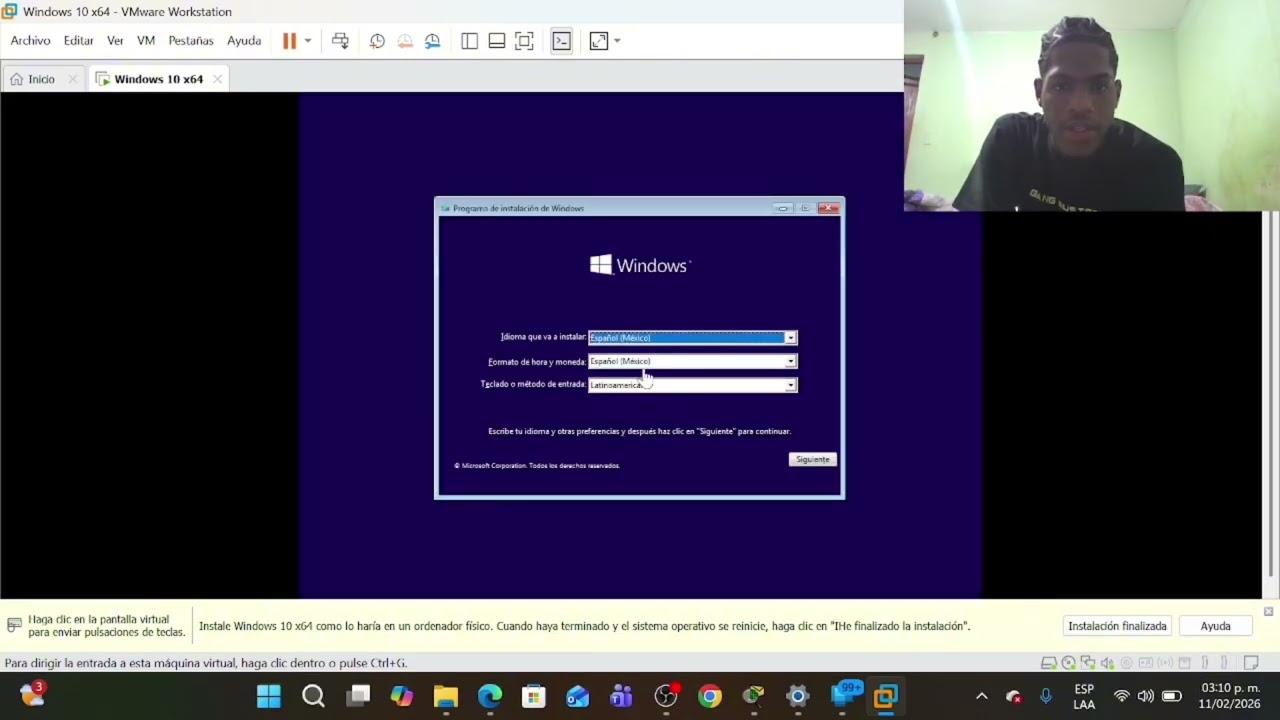Image resolution: width=1280 pixels, height=720 pixels.
Task: Click the Pause virtual machine icon
Action: point(289,41)
